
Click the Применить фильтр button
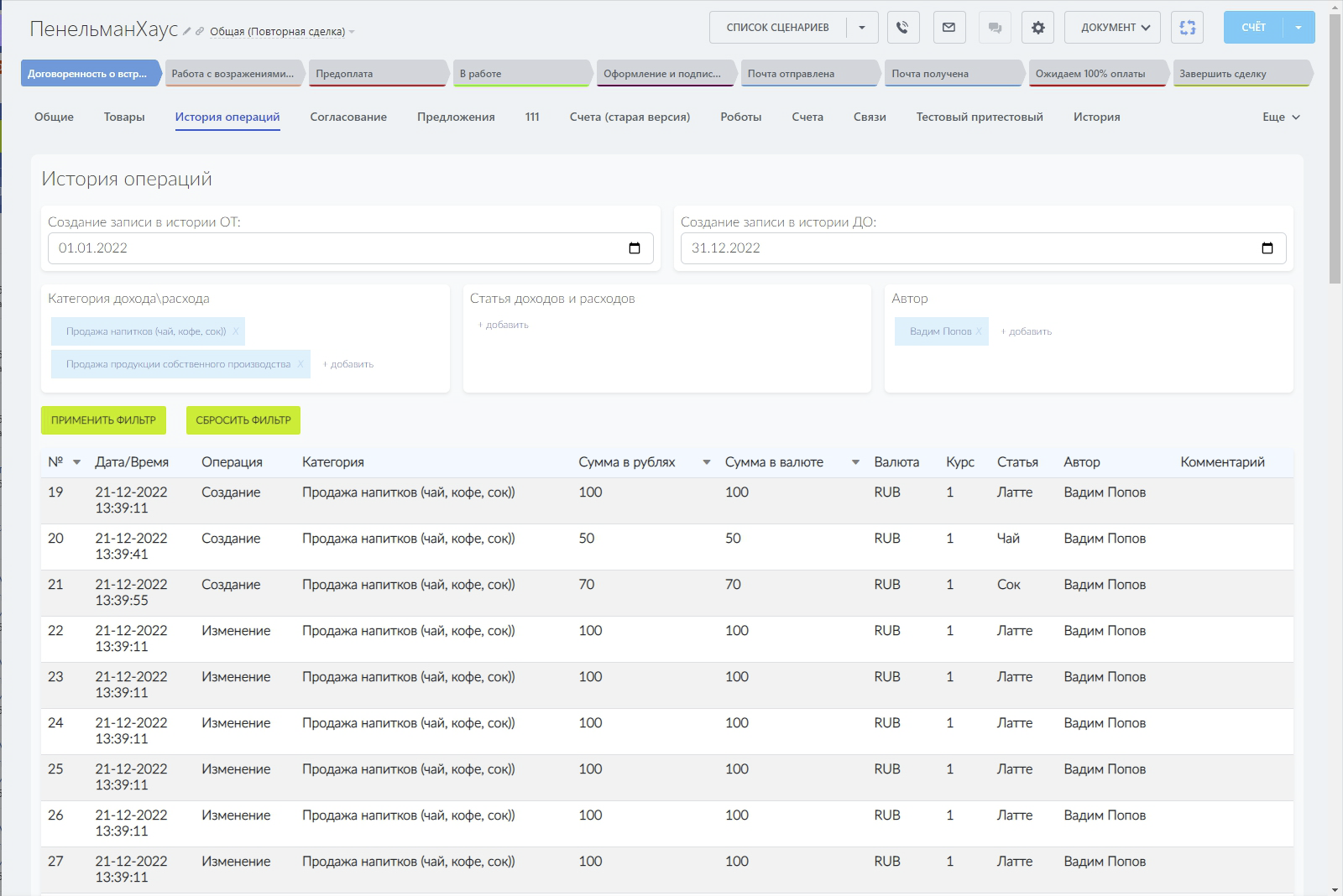coord(103,420)
